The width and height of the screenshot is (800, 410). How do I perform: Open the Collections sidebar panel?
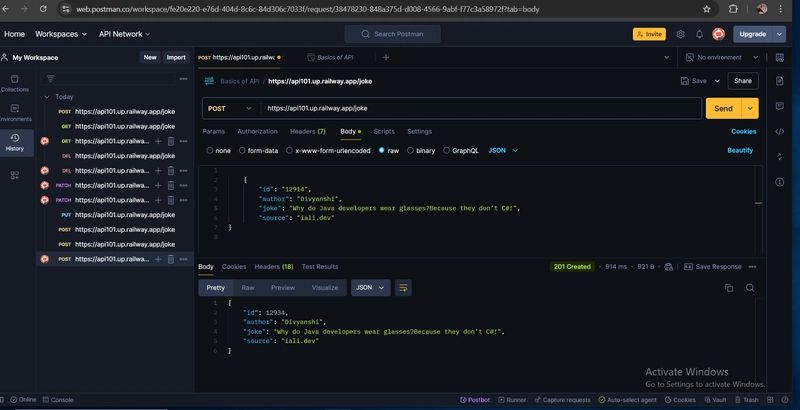point(15,83)
